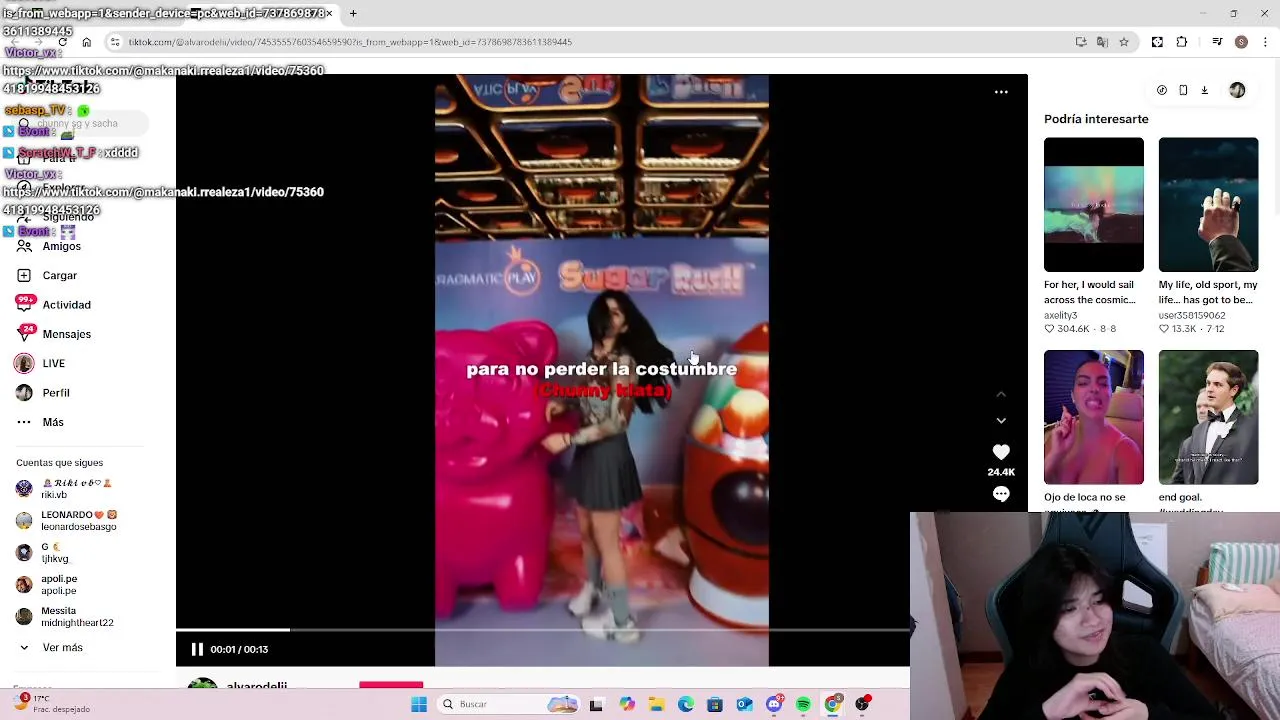Click the site information icon in address bar
1280x720 pixels.
click(x=115, y=42)
